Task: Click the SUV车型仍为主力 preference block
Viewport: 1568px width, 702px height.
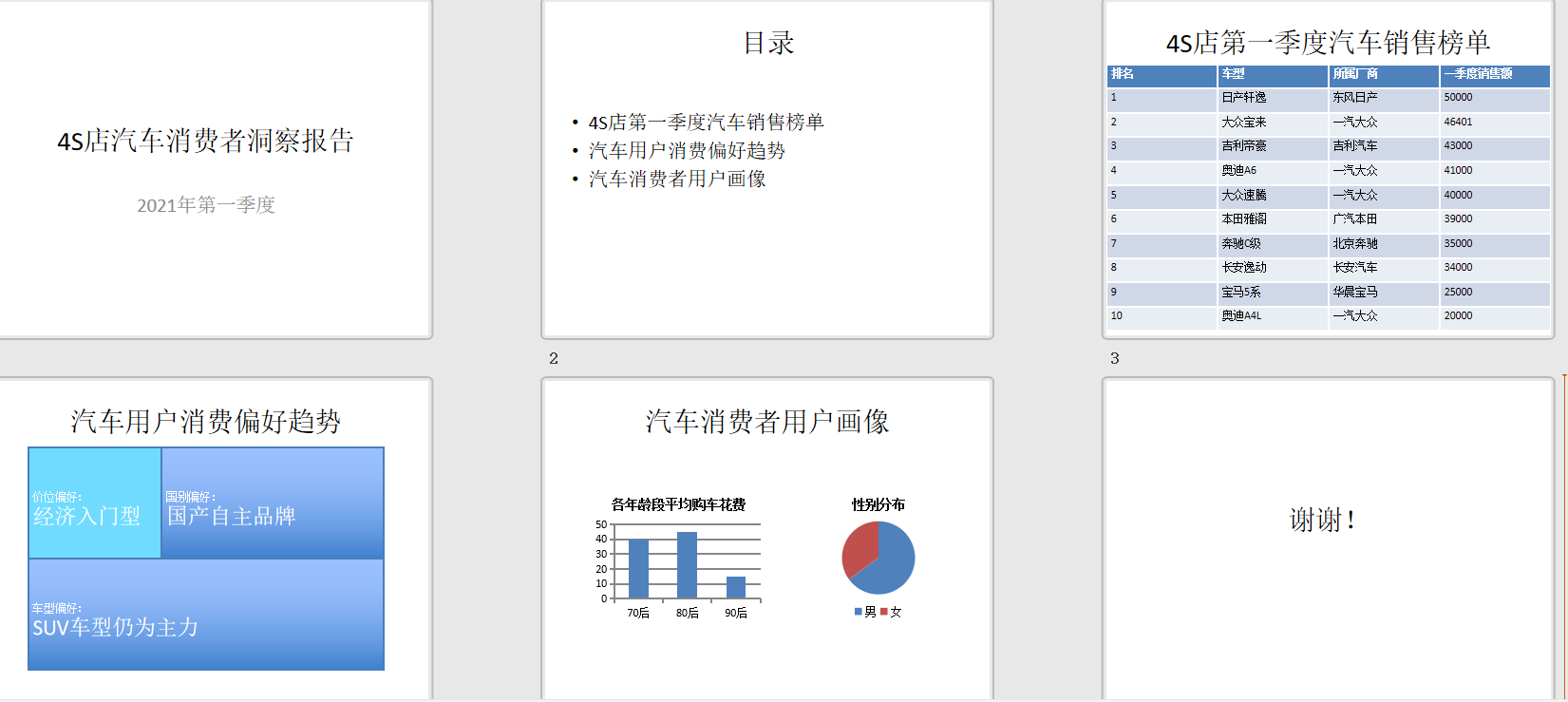Action: point(206,615)
